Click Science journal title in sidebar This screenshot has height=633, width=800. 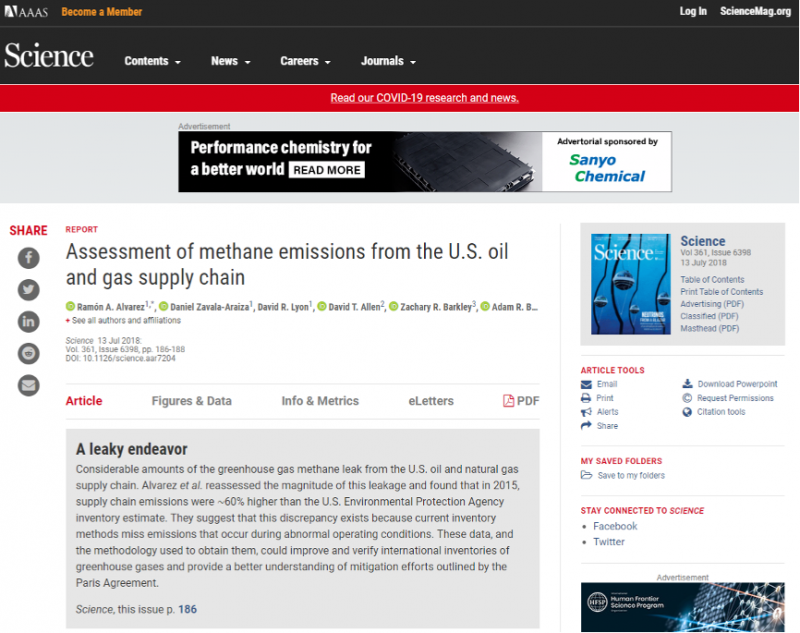point(703,241)
